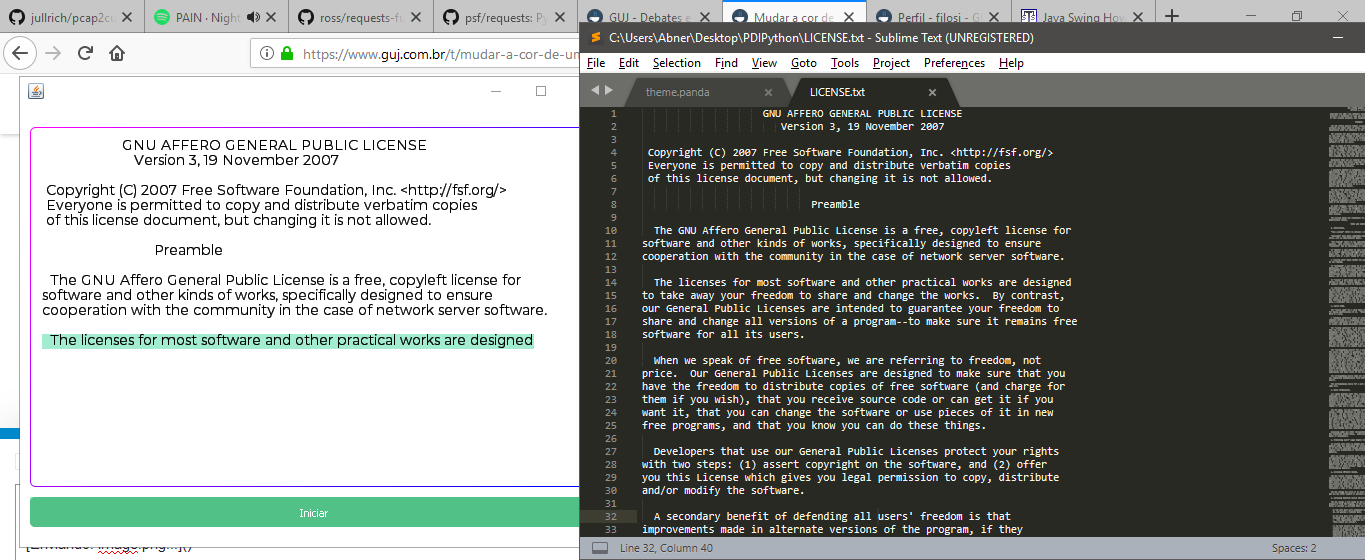Switch to the PAIN Spotify browser tab
1365x560 pixels.
pyautogui.click(x=215, y=16)
